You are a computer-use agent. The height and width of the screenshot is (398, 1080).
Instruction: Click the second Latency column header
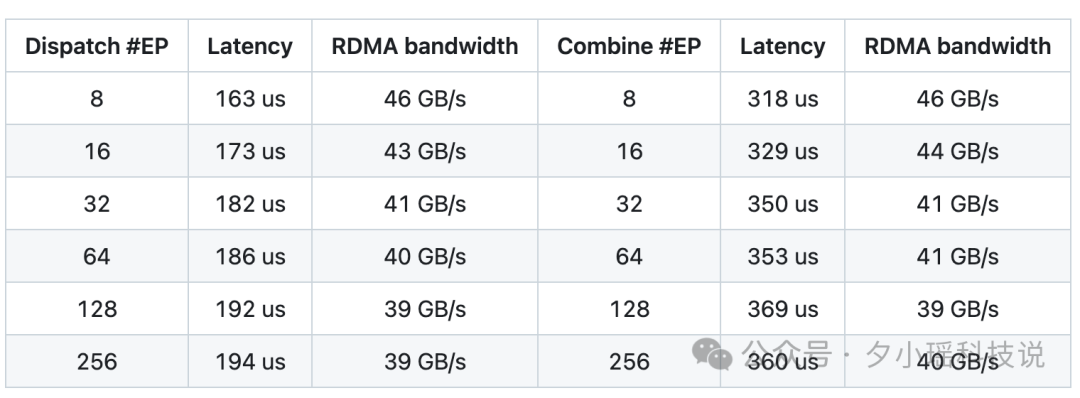[x=782, y=46]
